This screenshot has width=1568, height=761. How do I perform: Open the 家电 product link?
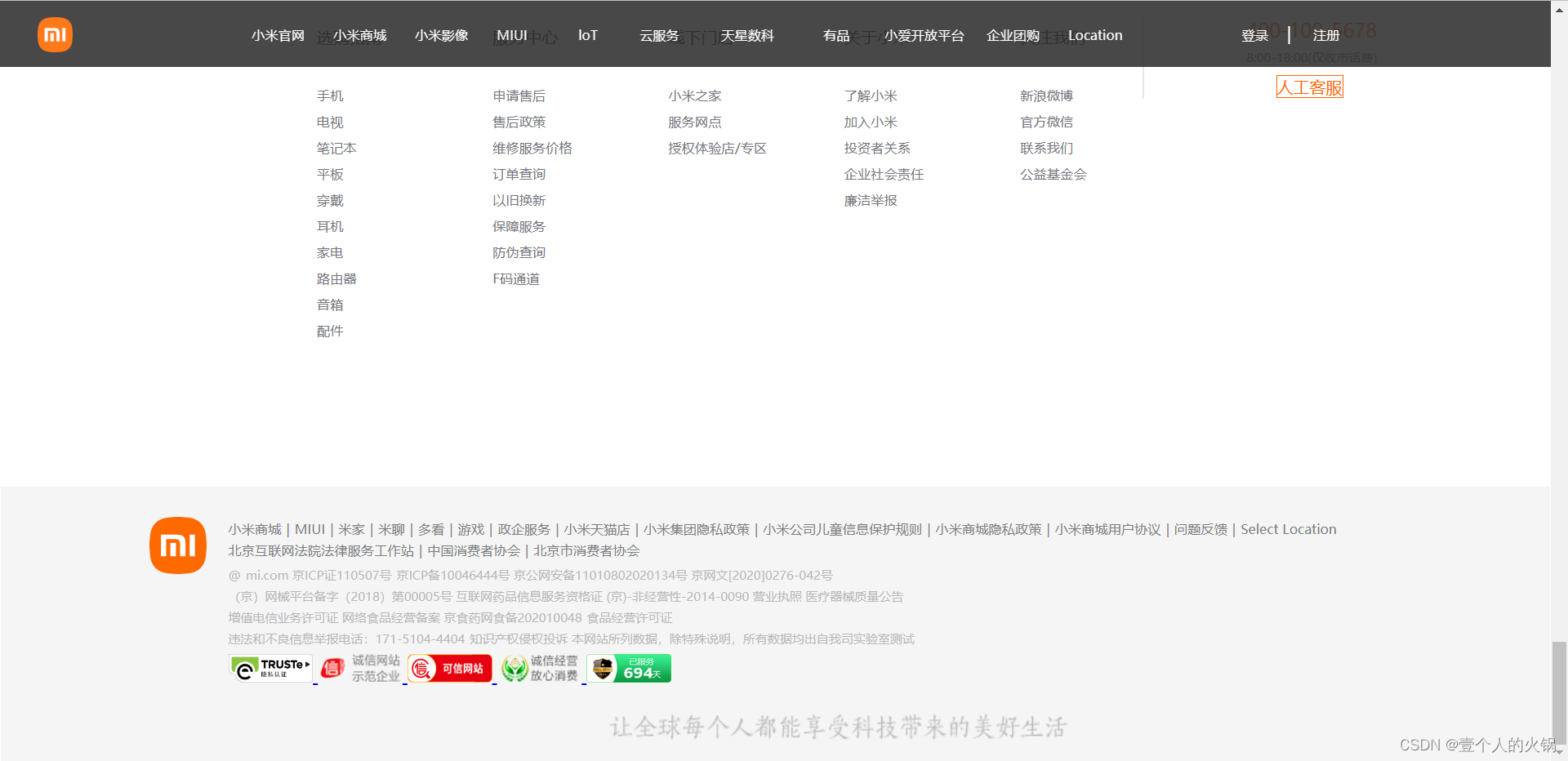(x=330, y=253)
